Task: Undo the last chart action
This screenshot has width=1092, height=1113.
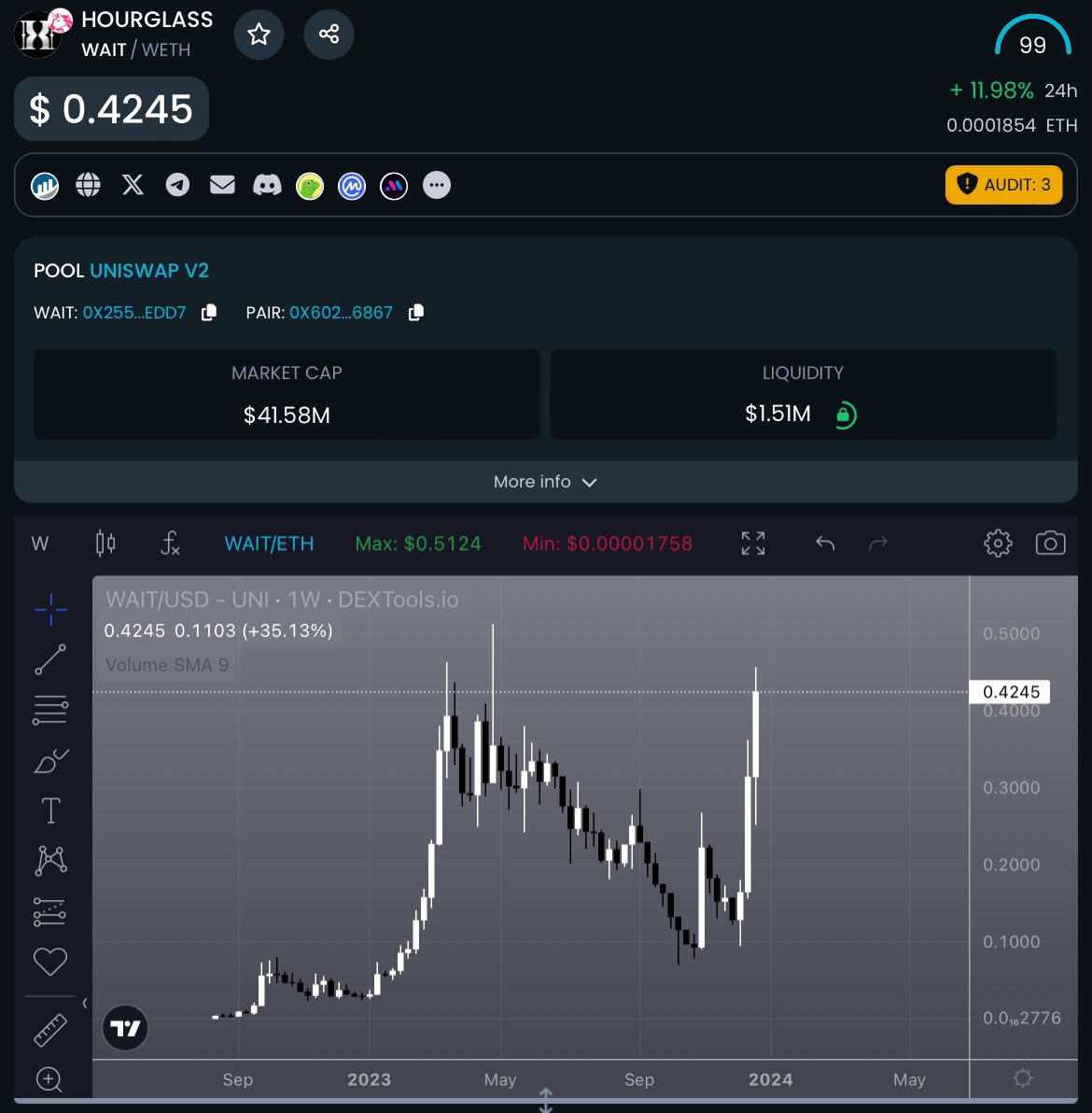Action: point(824,543)
